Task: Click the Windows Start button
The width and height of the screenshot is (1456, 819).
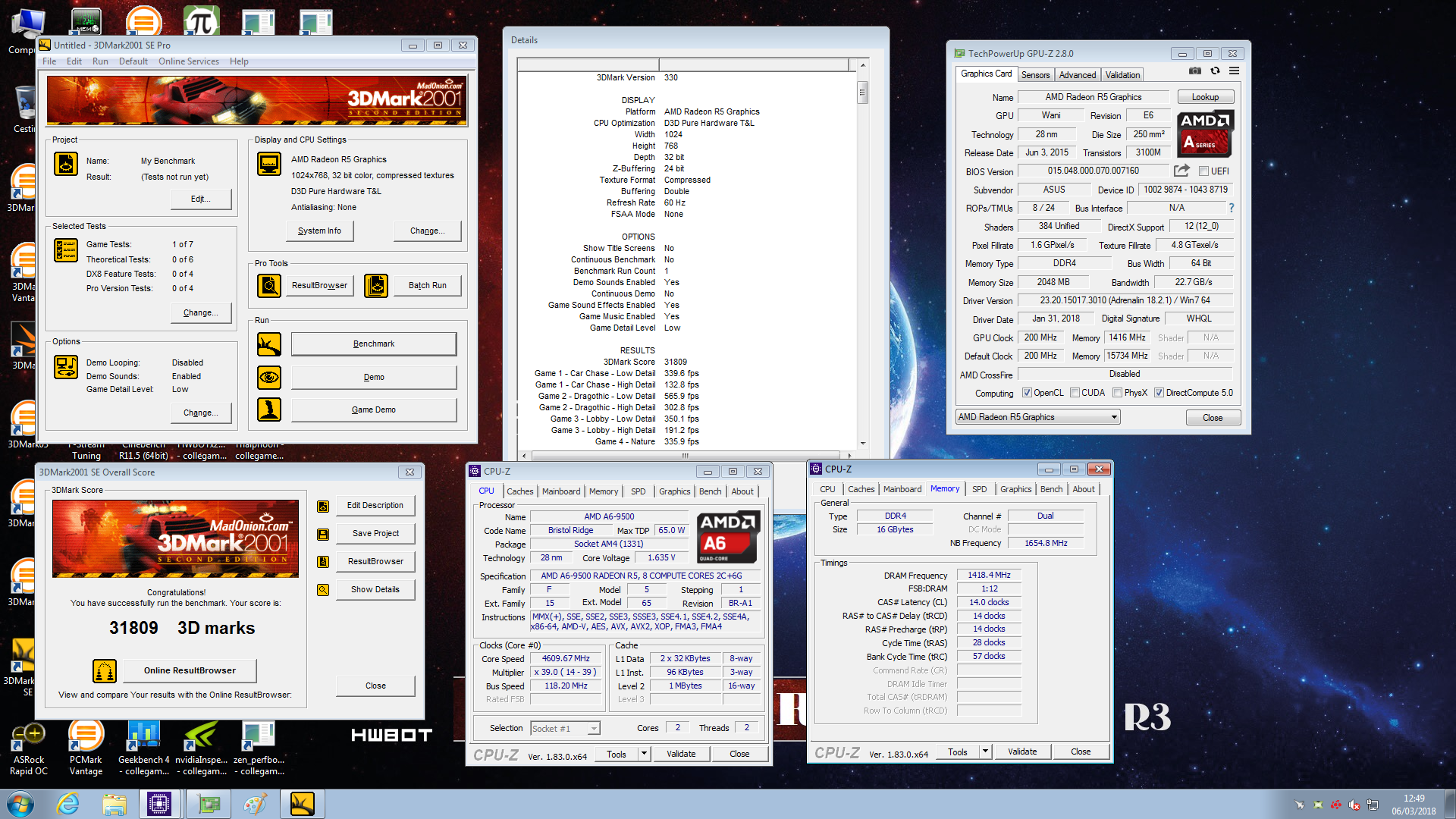Action: pyautogui.click(x=20, y=804)
